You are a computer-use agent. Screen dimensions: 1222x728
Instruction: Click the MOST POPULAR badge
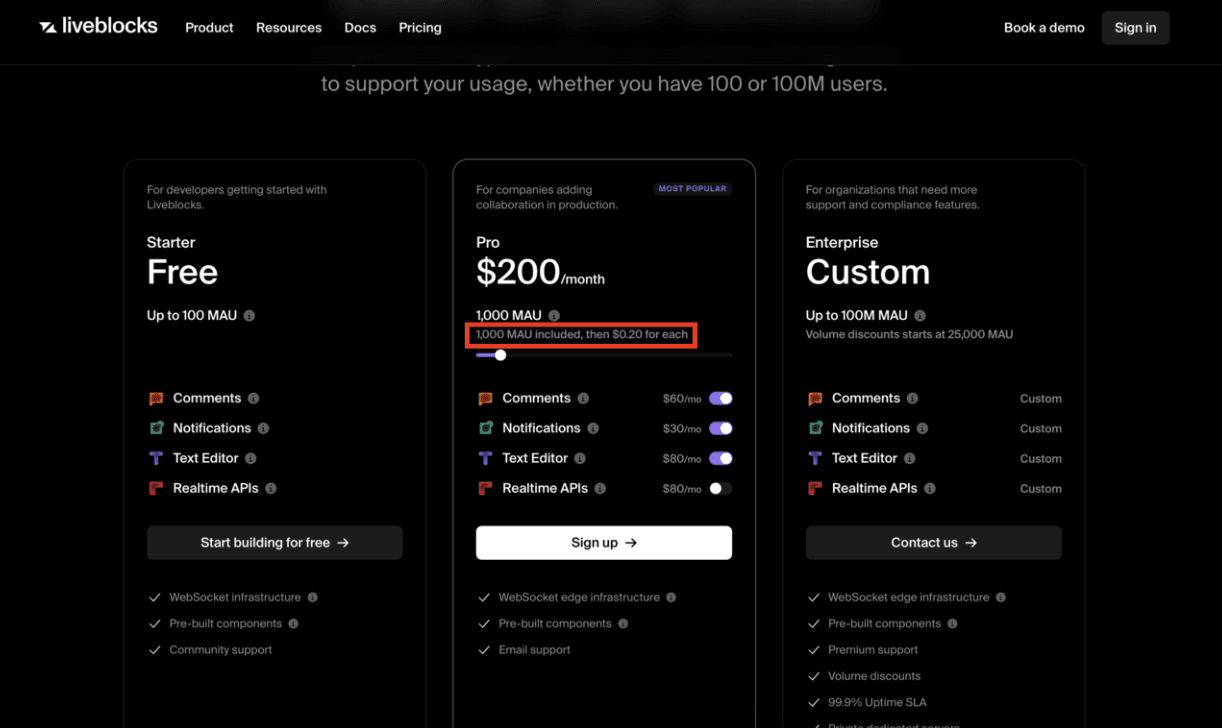click(693, 189)
